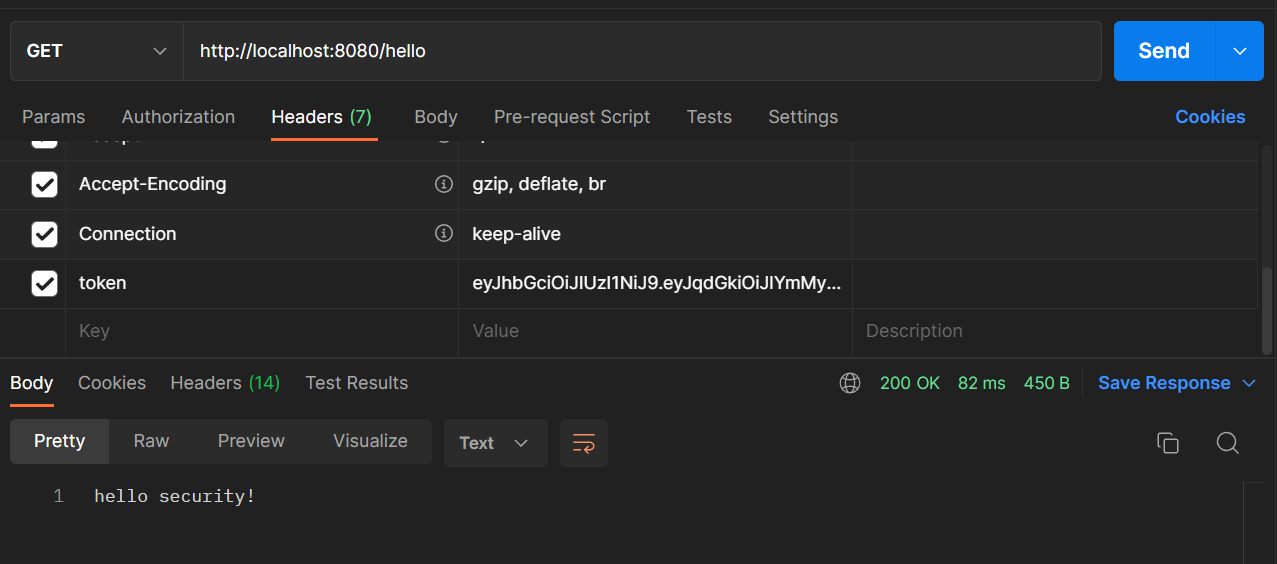Click the Connection header info icon
Viewport: 1277px width, 564px height.
(x=444, y=233)
